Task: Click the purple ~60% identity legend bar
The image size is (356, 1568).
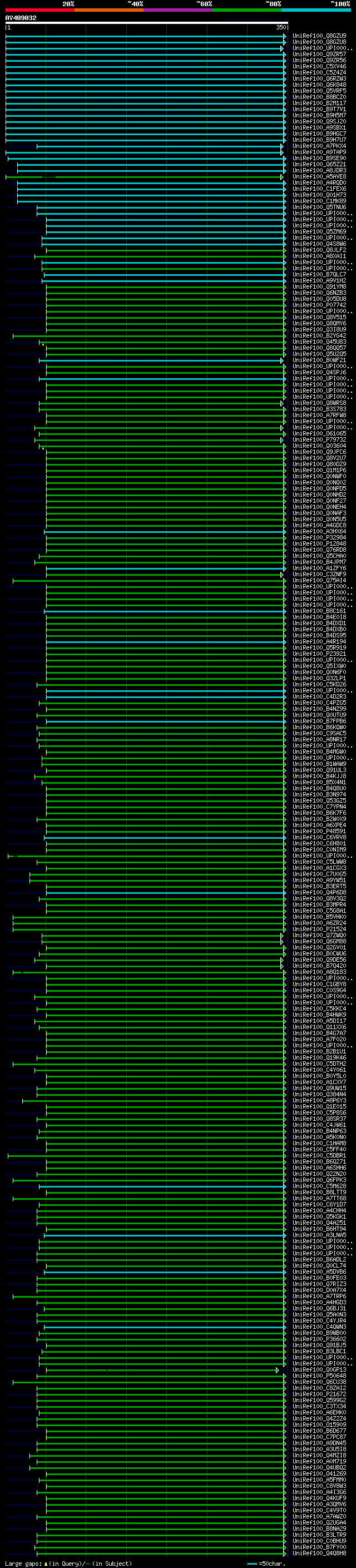Action: (x=177, y=10)
